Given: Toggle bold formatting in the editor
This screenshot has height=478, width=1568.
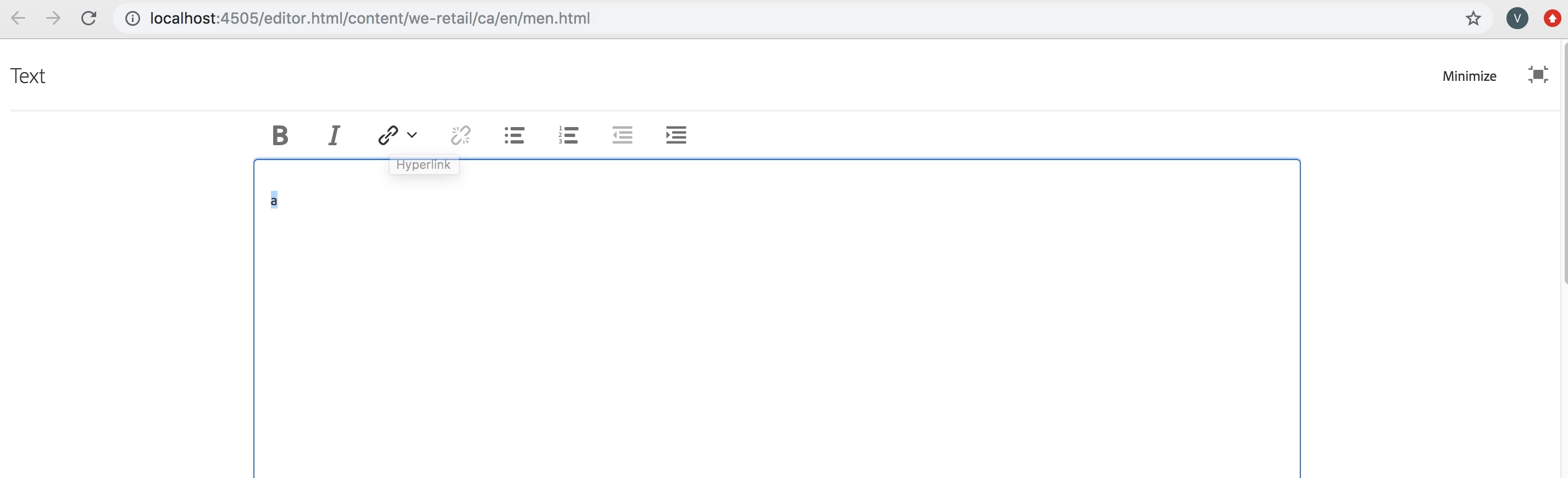Looking at the screenshot, I should [x=280, y=135].
